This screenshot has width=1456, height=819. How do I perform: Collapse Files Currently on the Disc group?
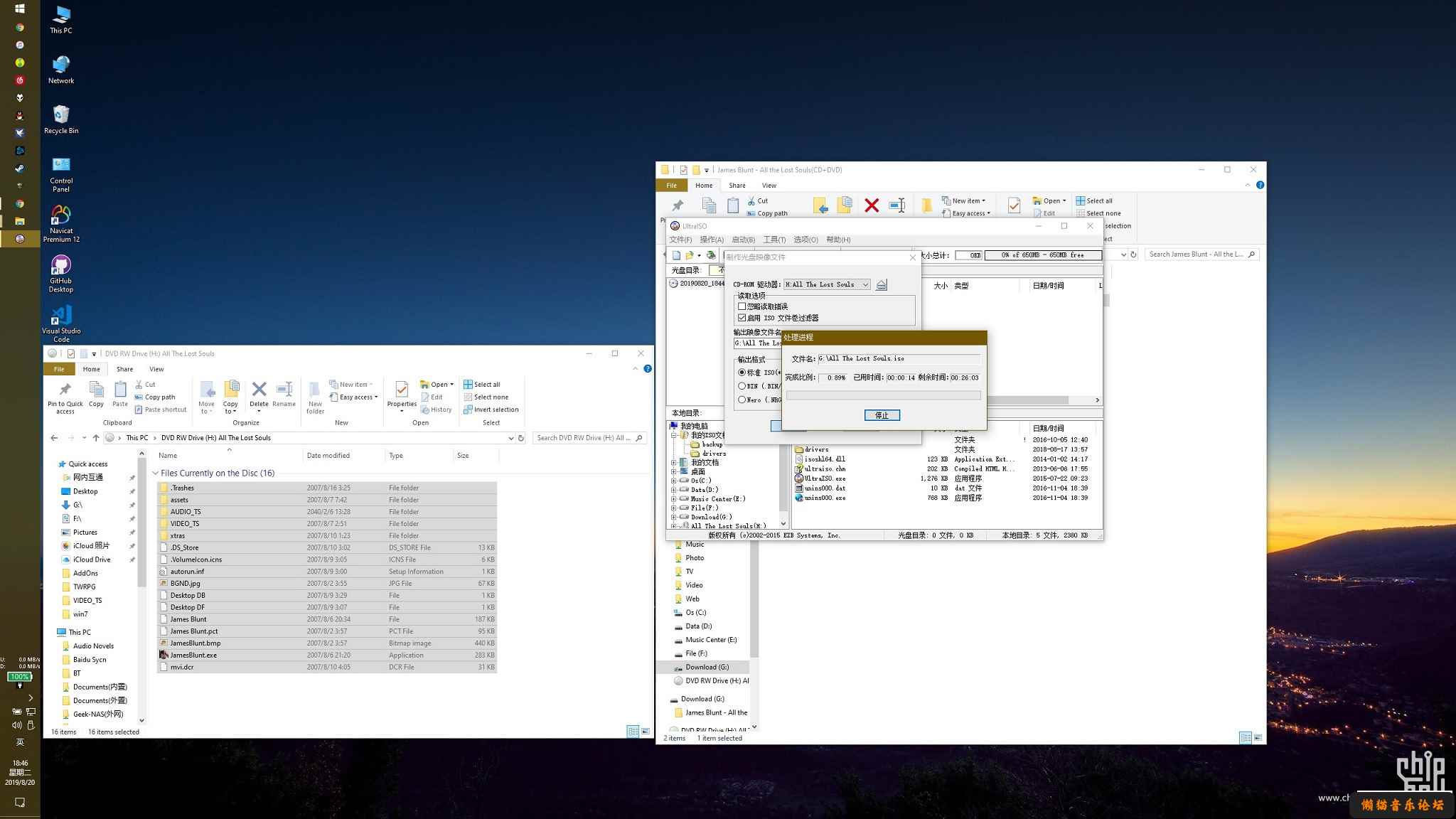156,473
